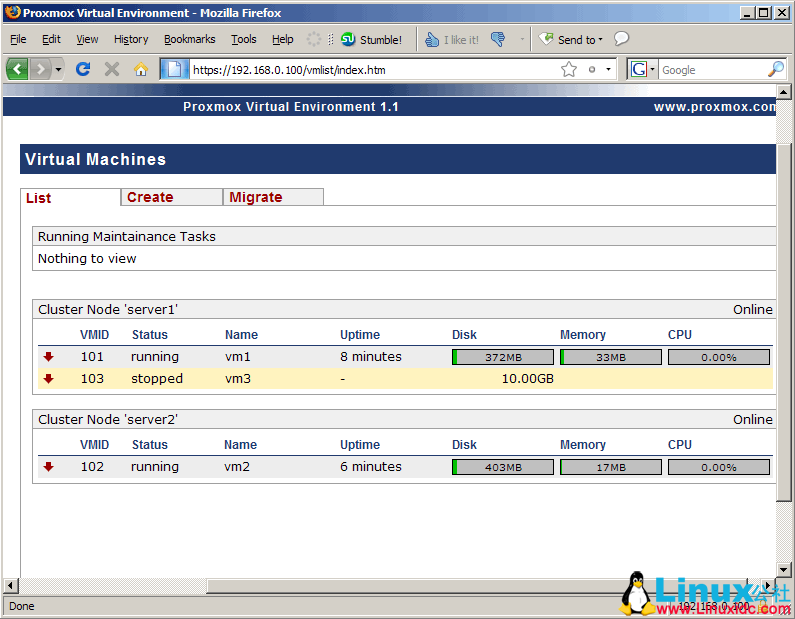Reload the page with the refresh icon
This screenshot has width=795, height=619.
(x=83, y=69)
